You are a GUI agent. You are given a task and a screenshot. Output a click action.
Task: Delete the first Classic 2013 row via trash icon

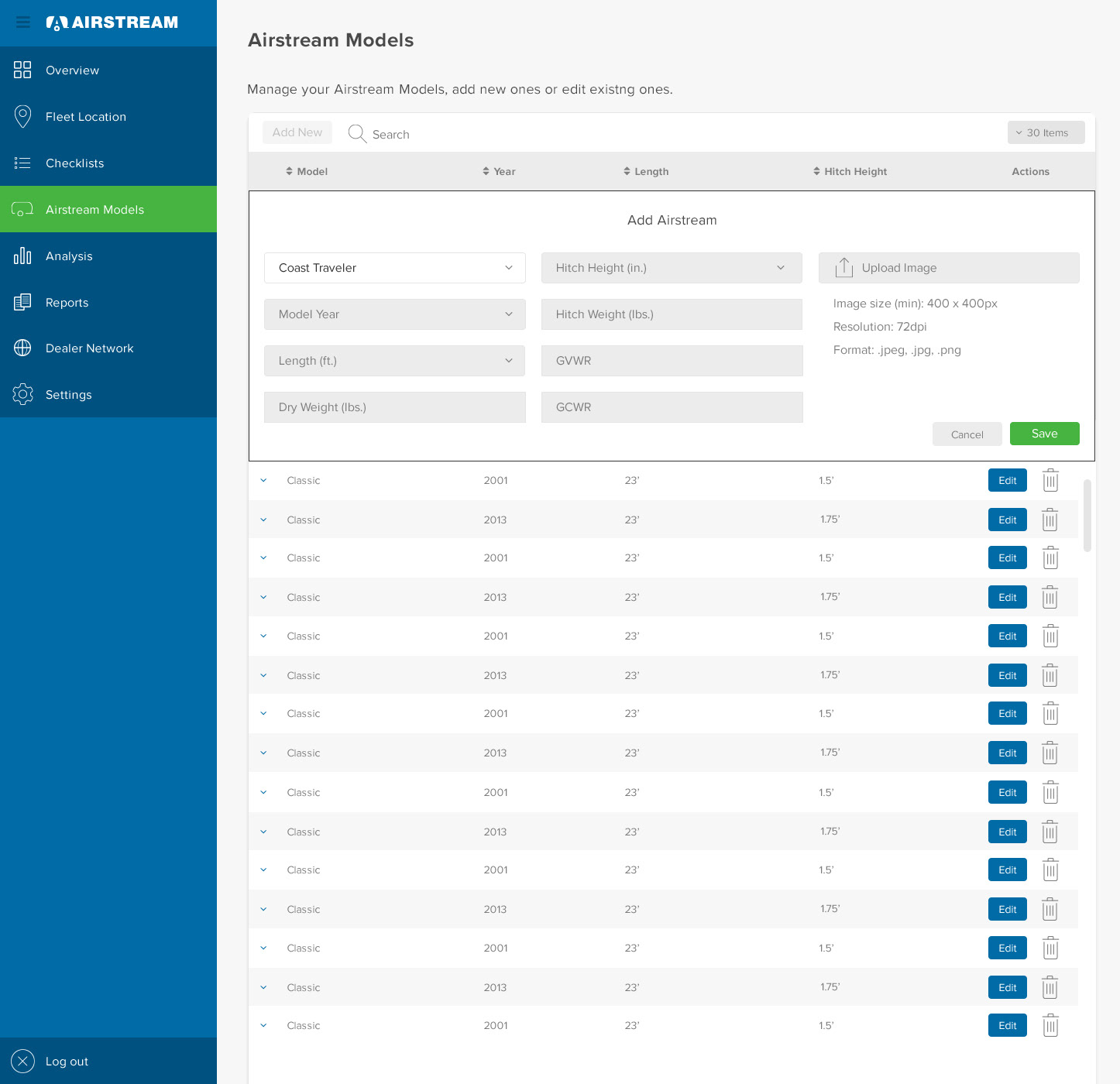(1050, 520)
